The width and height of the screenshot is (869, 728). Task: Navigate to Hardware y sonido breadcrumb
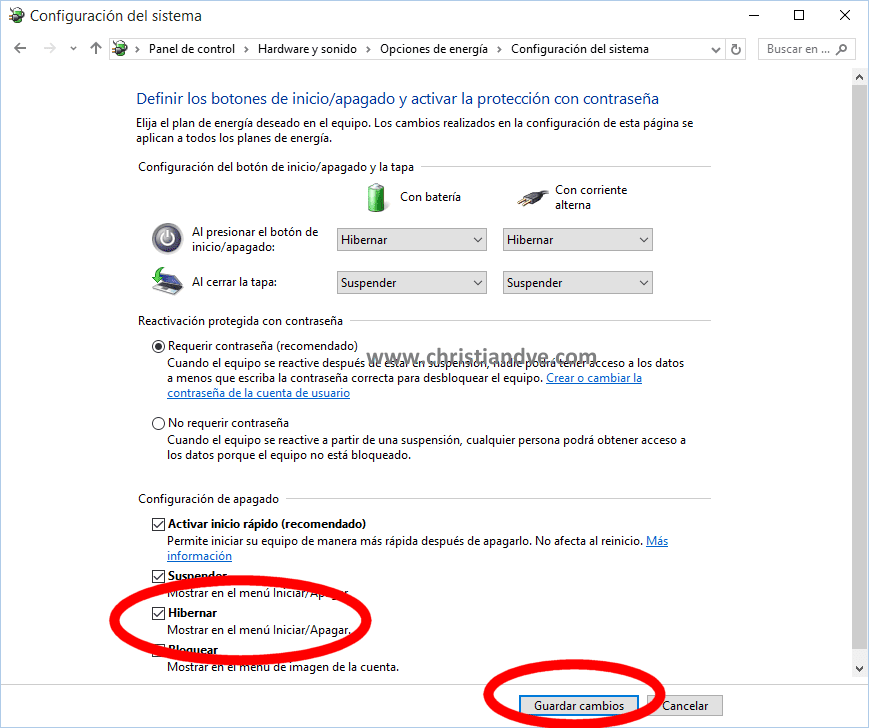(x=307, y=49)
